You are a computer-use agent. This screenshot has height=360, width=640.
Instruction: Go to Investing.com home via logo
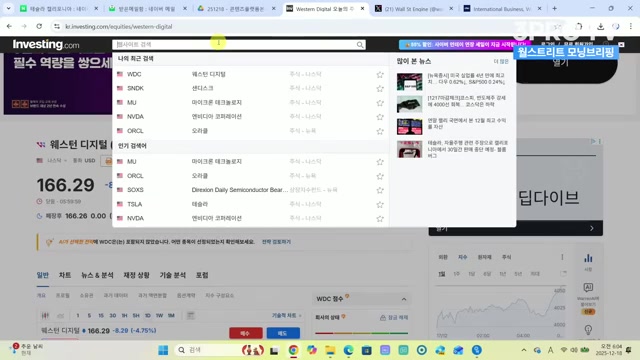(46, 44)
